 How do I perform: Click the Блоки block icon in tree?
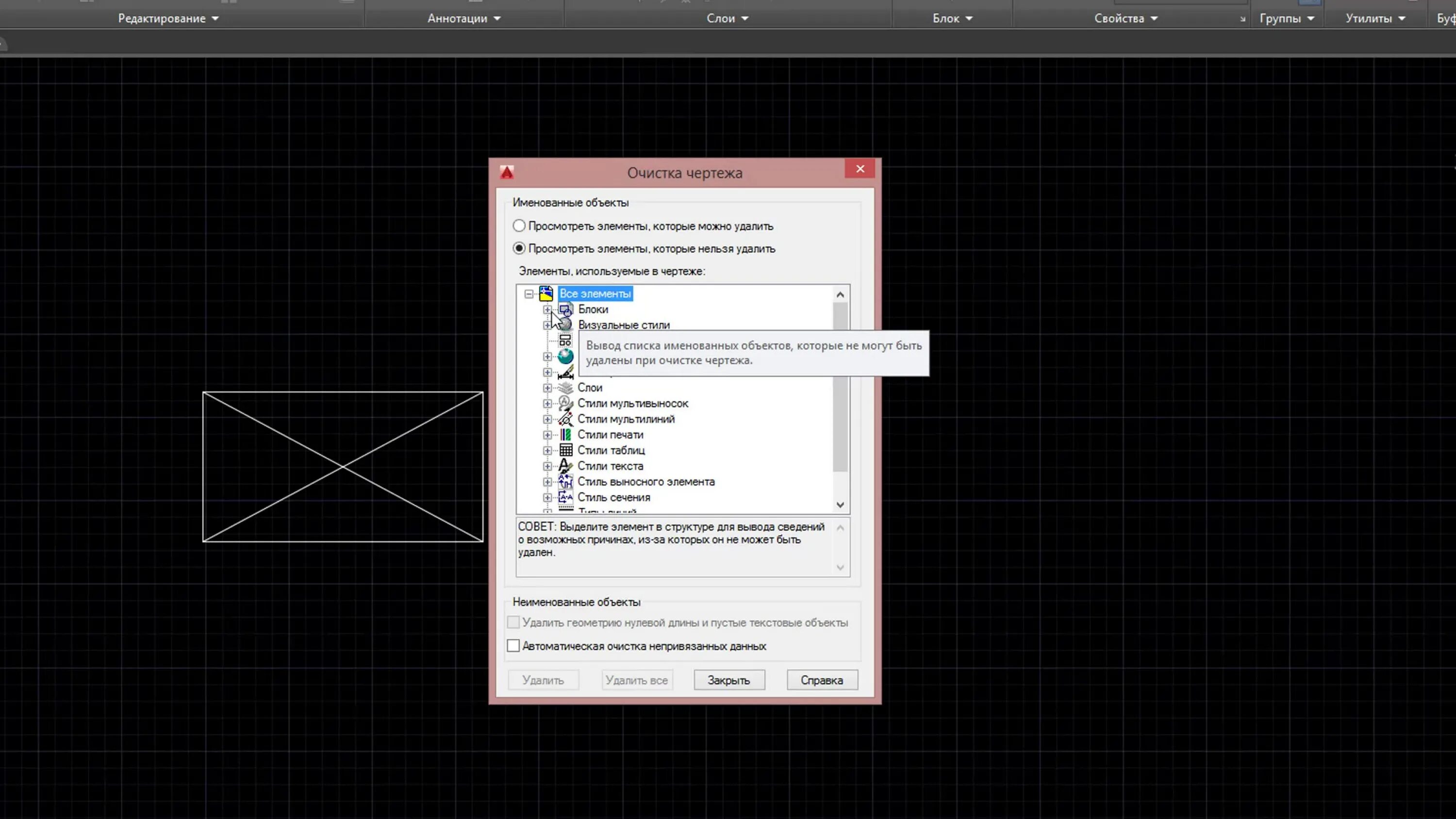click(565, 309)
